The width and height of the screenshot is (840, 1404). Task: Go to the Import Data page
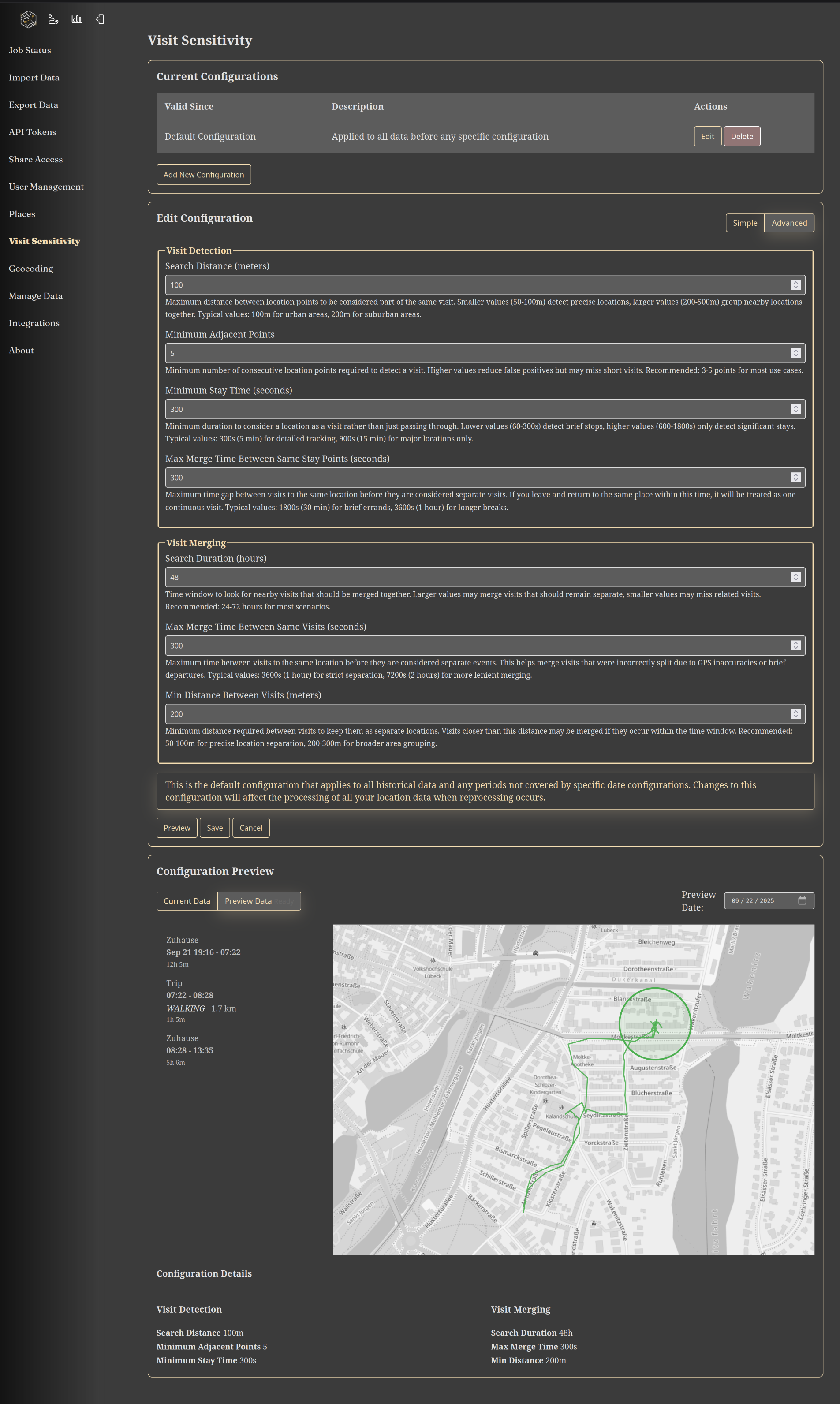[34, 78]
